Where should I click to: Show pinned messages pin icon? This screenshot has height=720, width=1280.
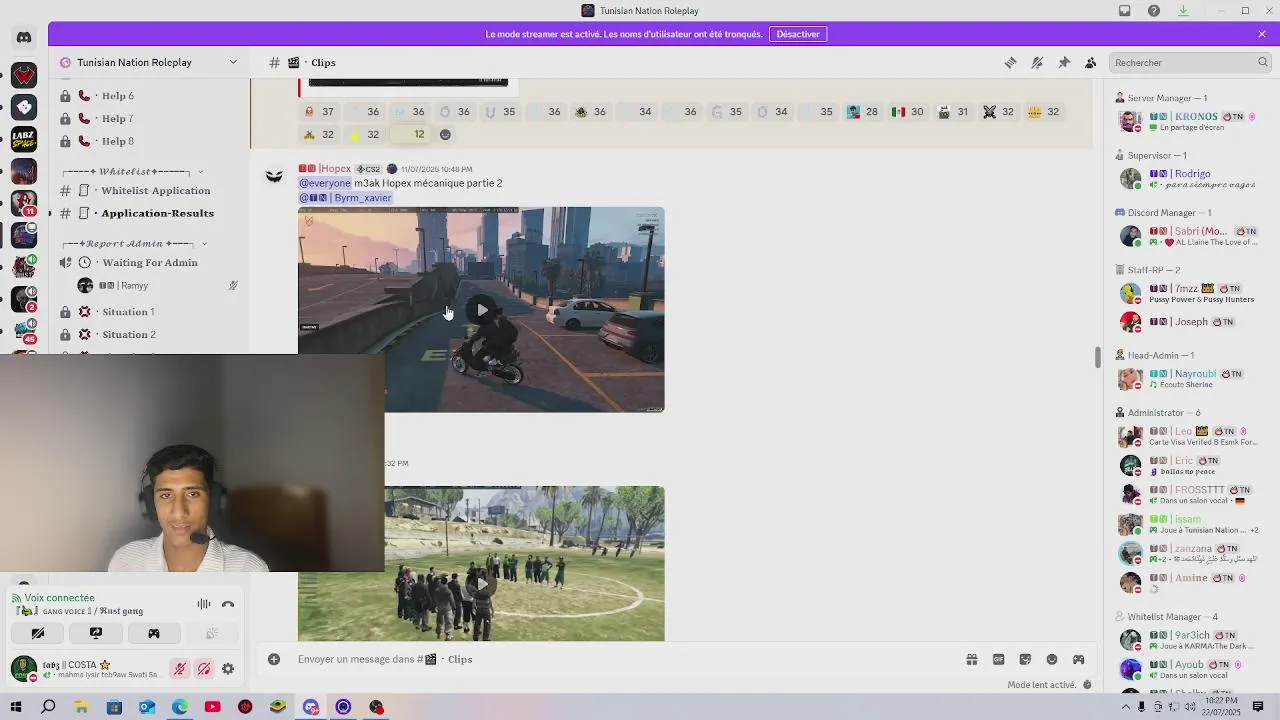[x=1064, y=62]
